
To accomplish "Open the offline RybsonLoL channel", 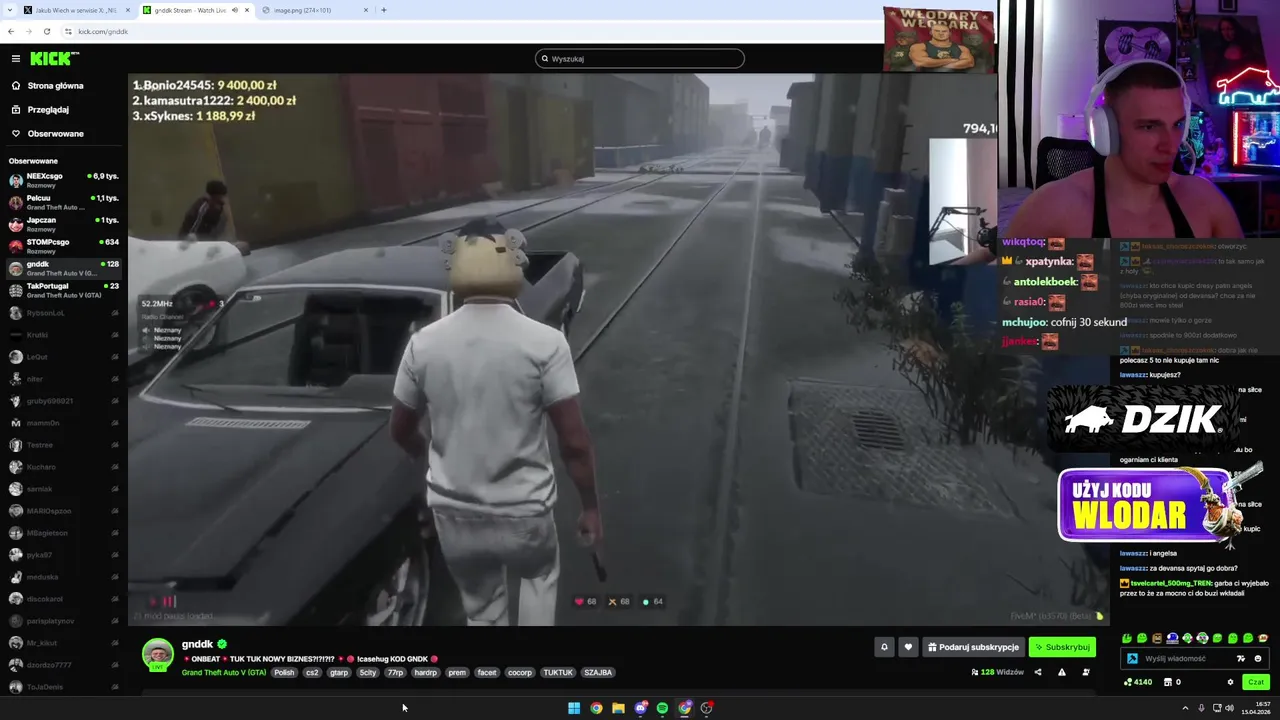I will click(x=64, y=313).
